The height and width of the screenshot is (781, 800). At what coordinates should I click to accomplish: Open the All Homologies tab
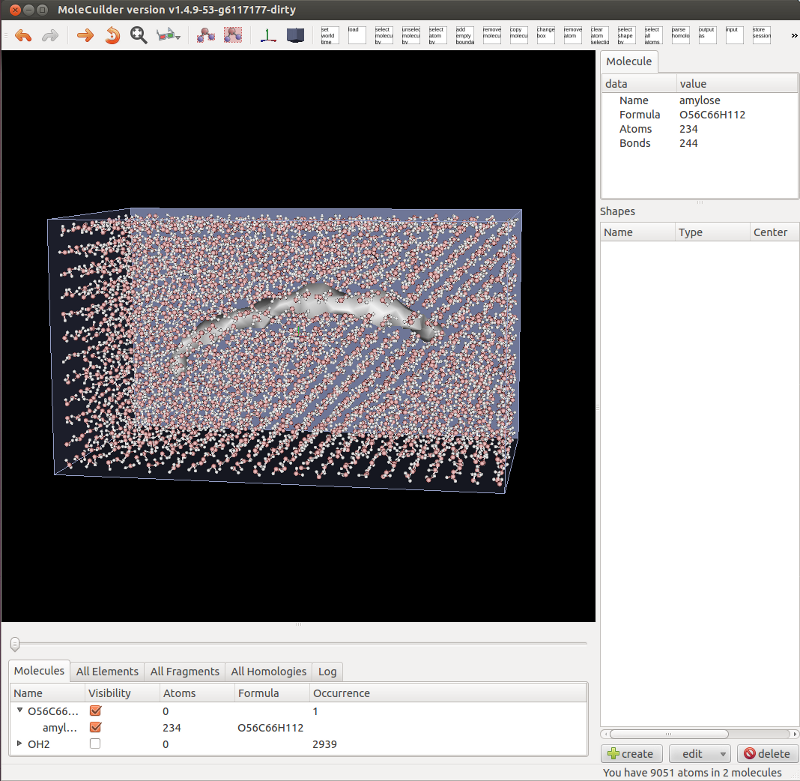click(268, 671)
